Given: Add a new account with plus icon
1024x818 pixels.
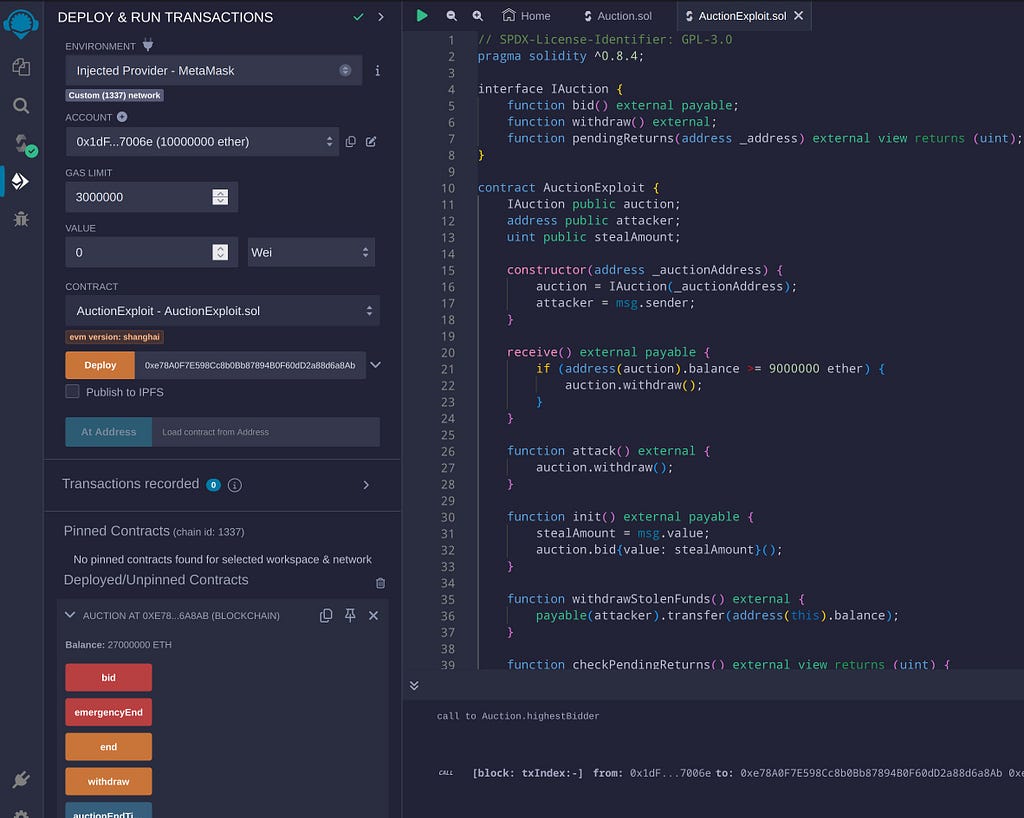Looking at the screenshot, I should (x=122, y=117).
